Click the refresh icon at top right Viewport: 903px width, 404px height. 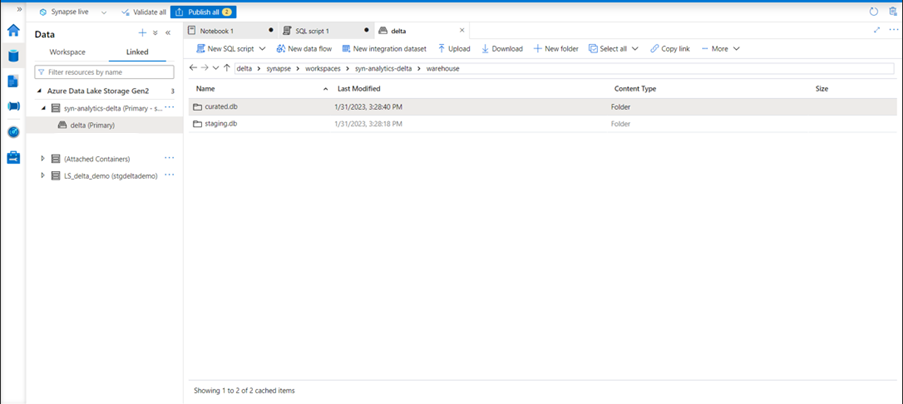coord(873,12)
